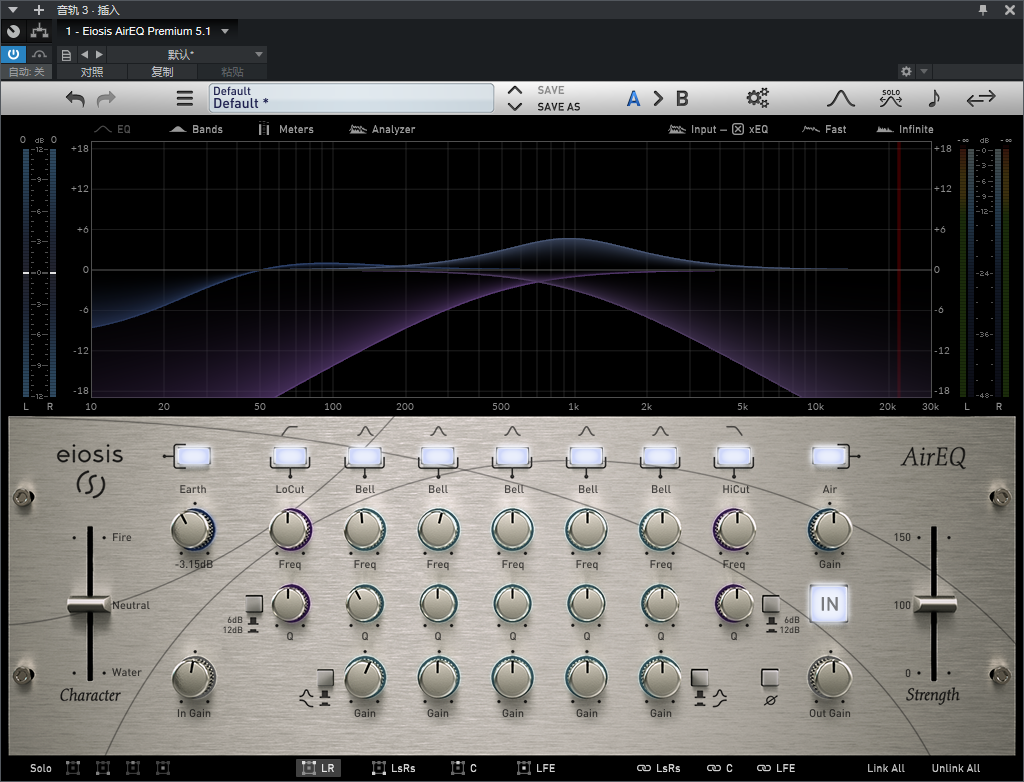Image resolution: width=1024 pixels, height=782 pixels.
Task: Click the double-arrow swap icon
Action: coord(981,98)
